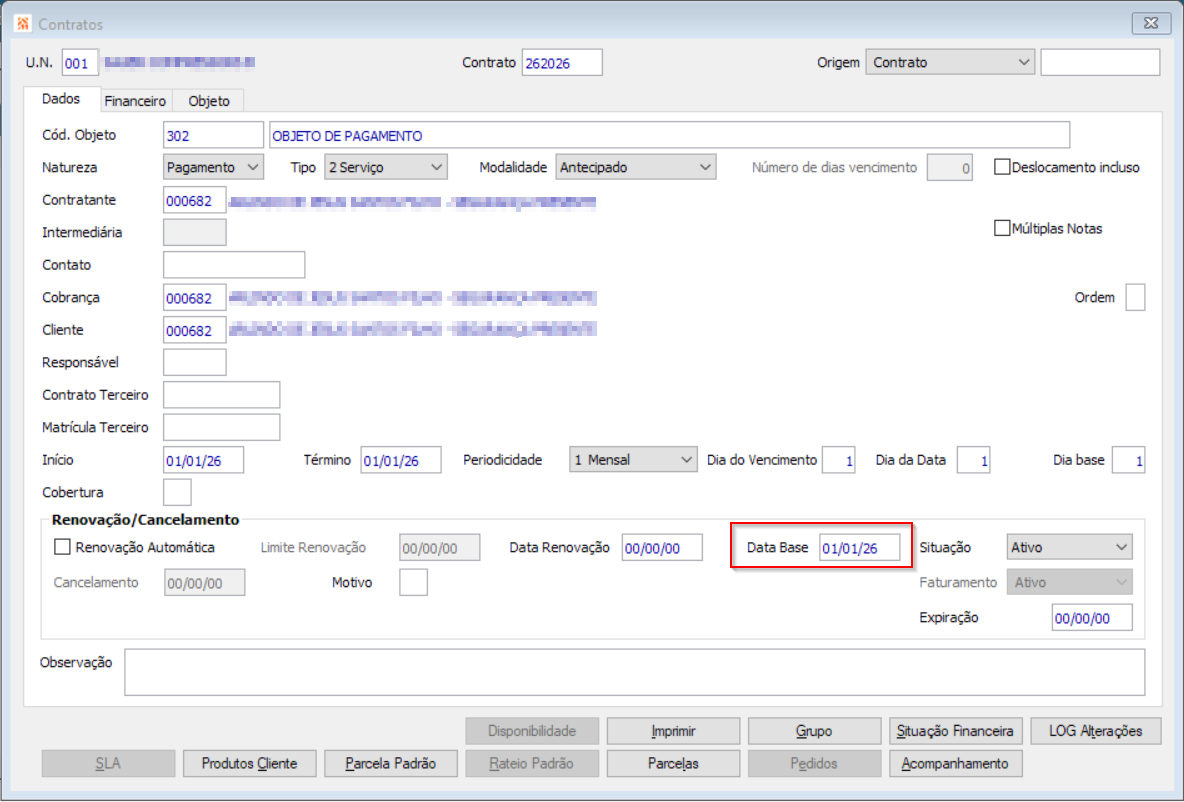This screenshot has width=1184, height=802.
Task: Click the SLA button
Action: click(x=109, y=763)
